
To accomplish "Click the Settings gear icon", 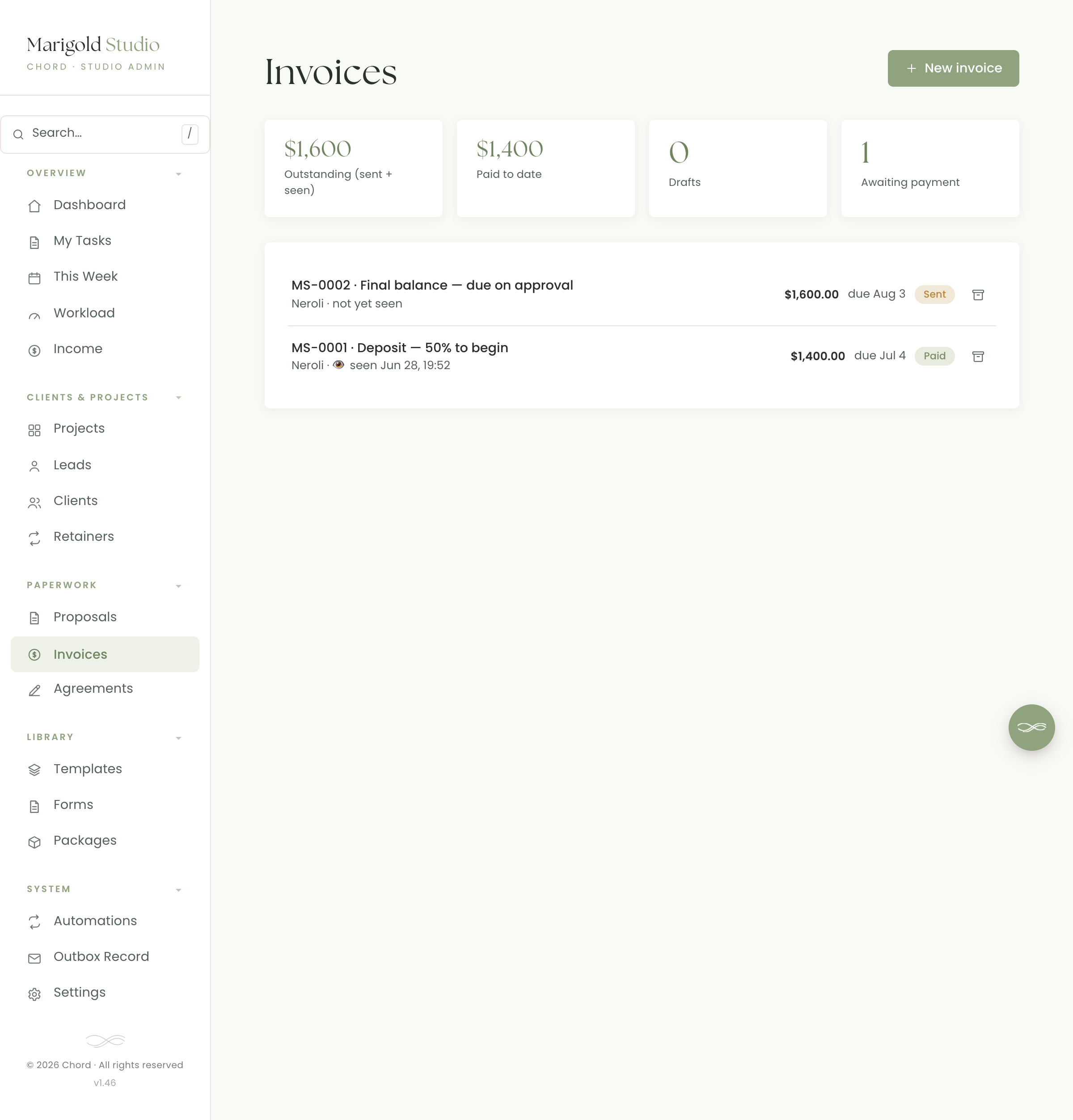I will (34, 994).
